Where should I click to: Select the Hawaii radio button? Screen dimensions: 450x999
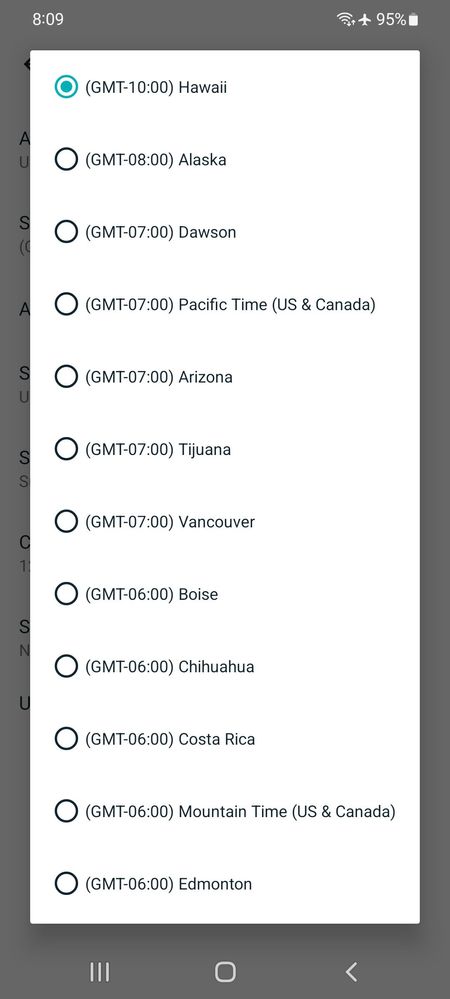pyautogui.click(x=66, y=87)
